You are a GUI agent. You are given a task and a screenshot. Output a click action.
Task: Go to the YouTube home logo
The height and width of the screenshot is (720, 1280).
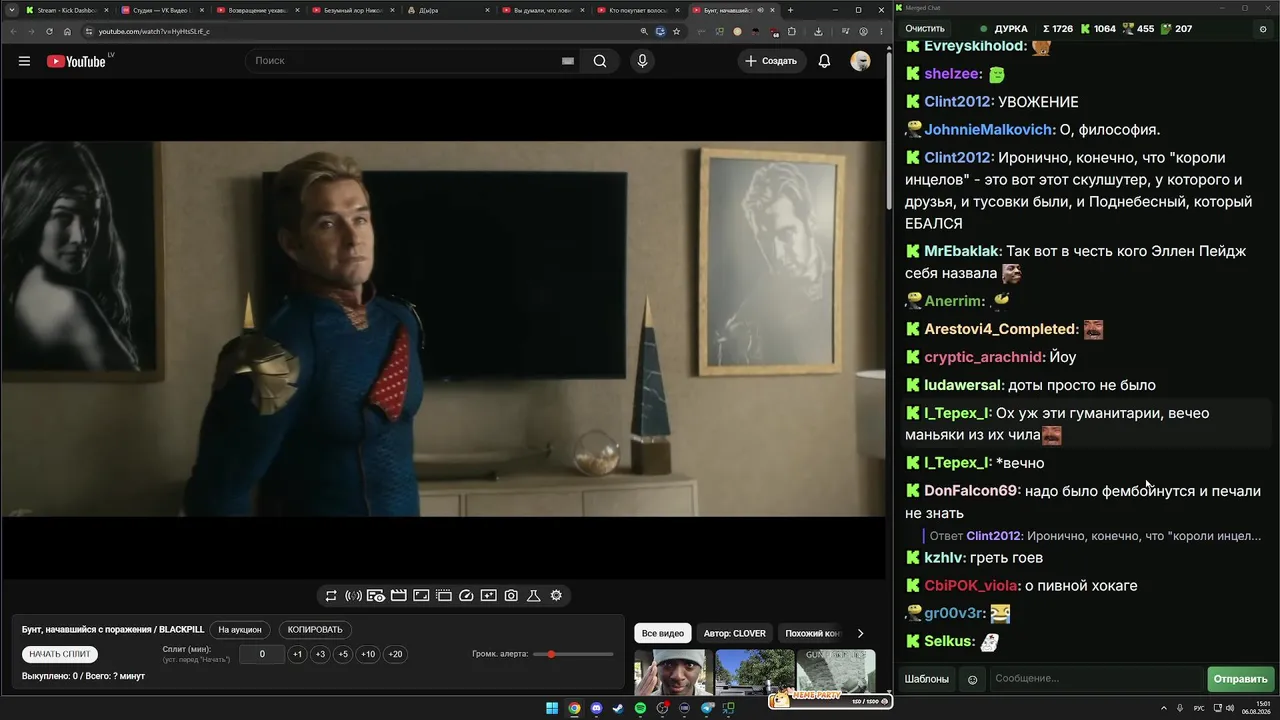(x=76, y=61)
